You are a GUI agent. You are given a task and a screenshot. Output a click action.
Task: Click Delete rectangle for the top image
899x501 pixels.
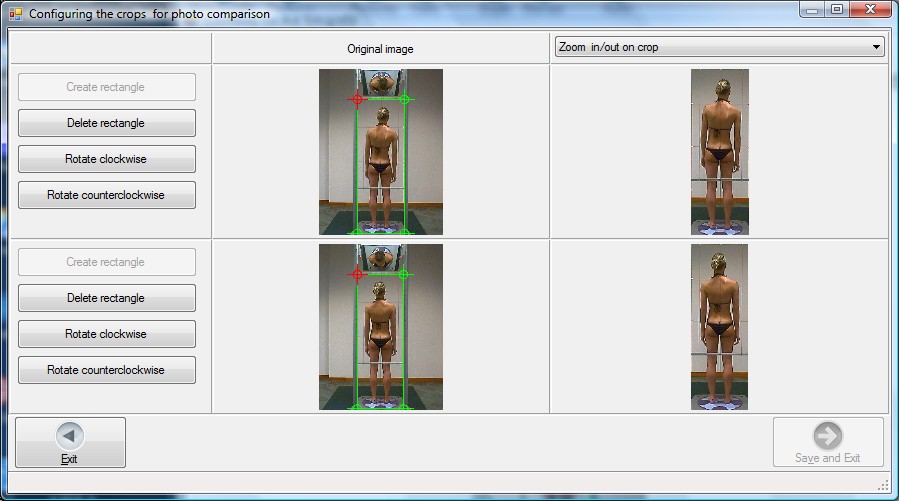pos(107,123)
